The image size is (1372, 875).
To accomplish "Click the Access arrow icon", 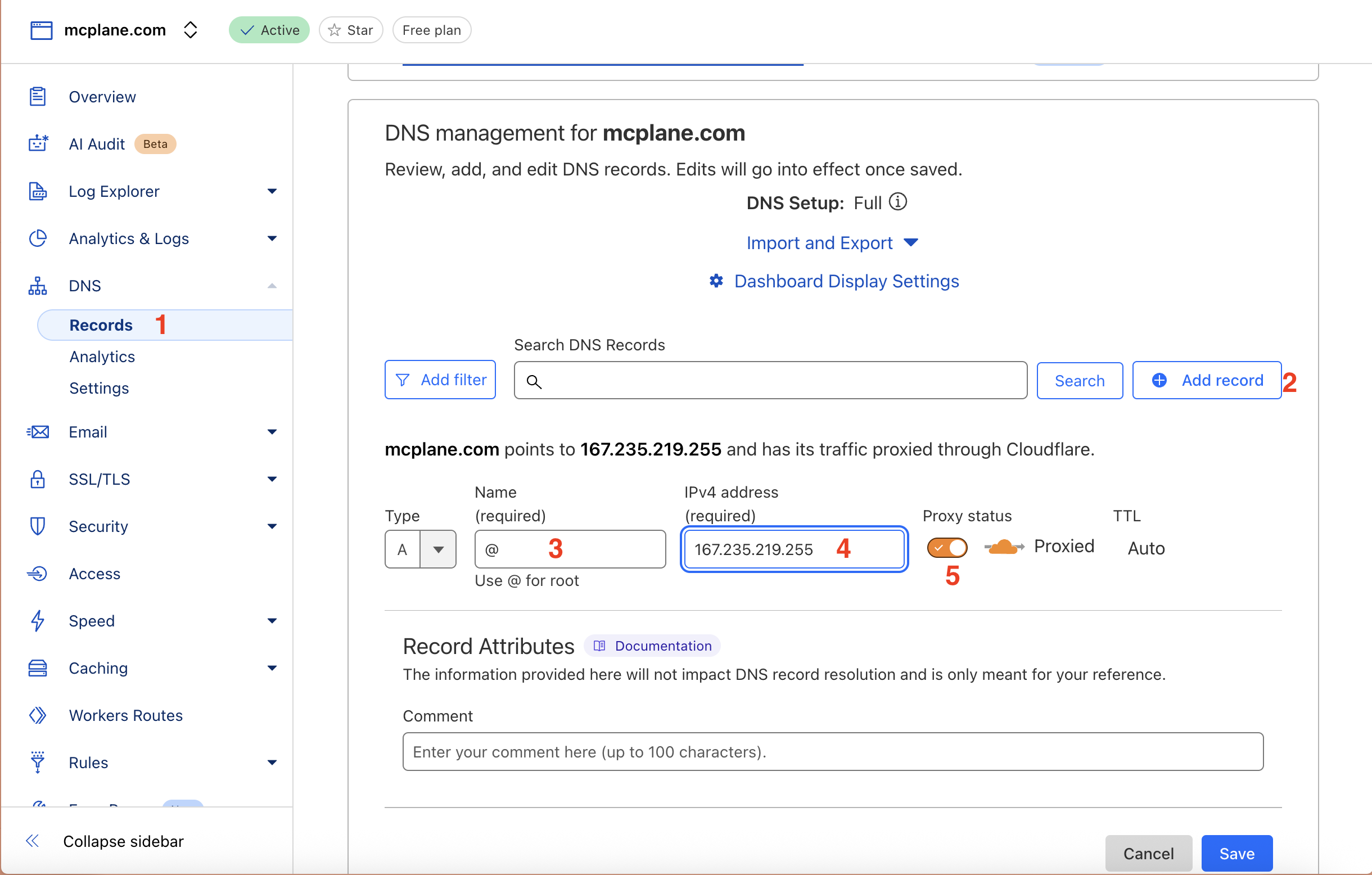I will [x=38, y=574].
